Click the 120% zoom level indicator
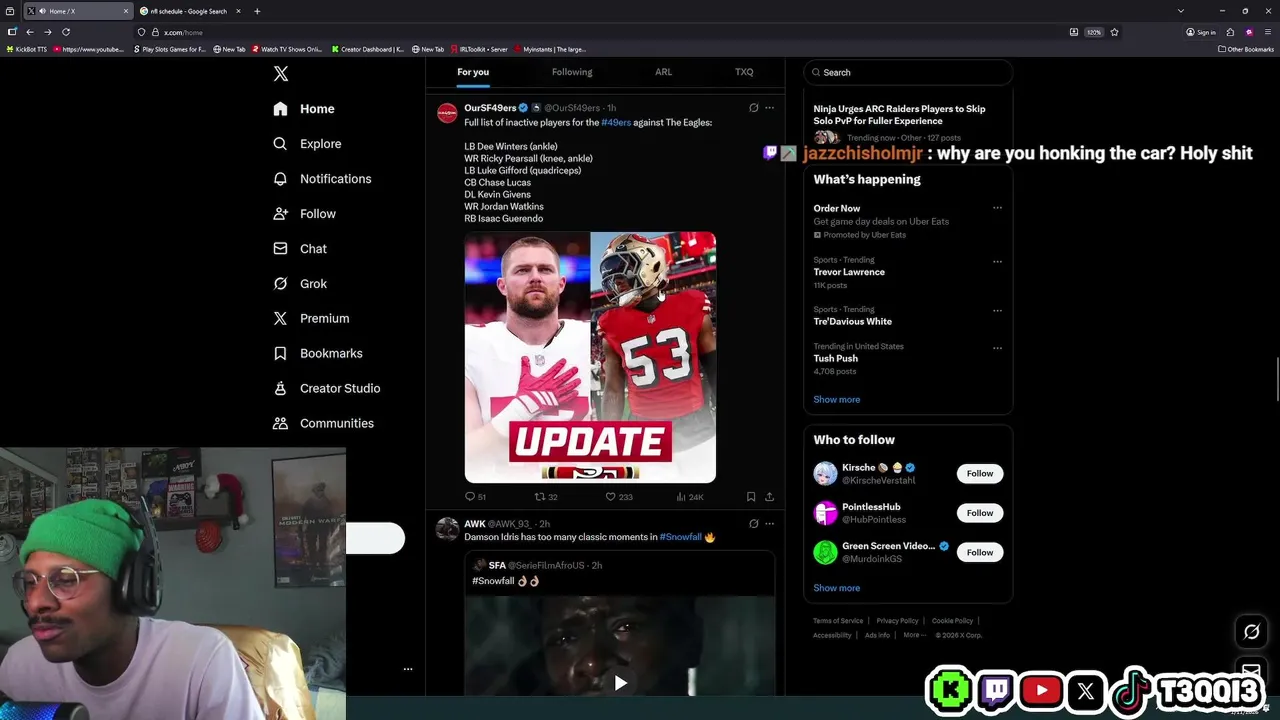 [x=1094, y=32]
